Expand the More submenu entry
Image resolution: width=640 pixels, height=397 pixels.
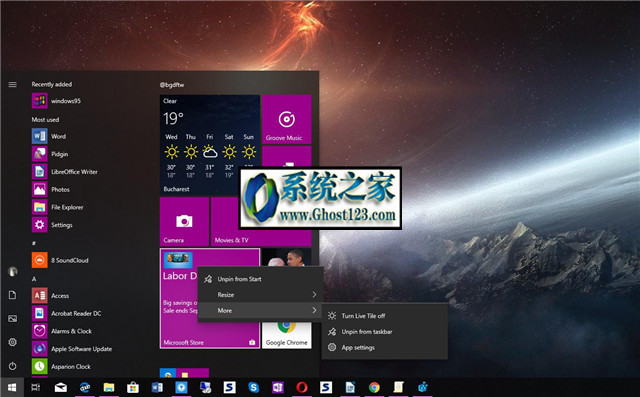coord(260,311)
